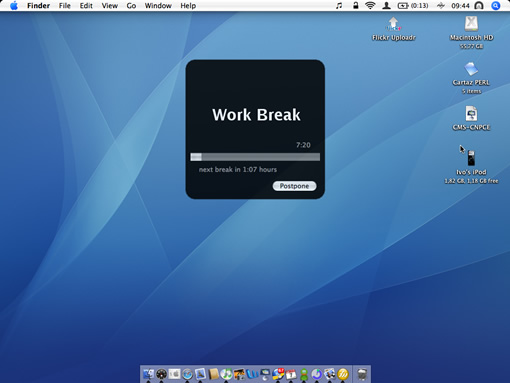Launch Safari from the Dock
510x383 pixels.
(x=187, y=375)
